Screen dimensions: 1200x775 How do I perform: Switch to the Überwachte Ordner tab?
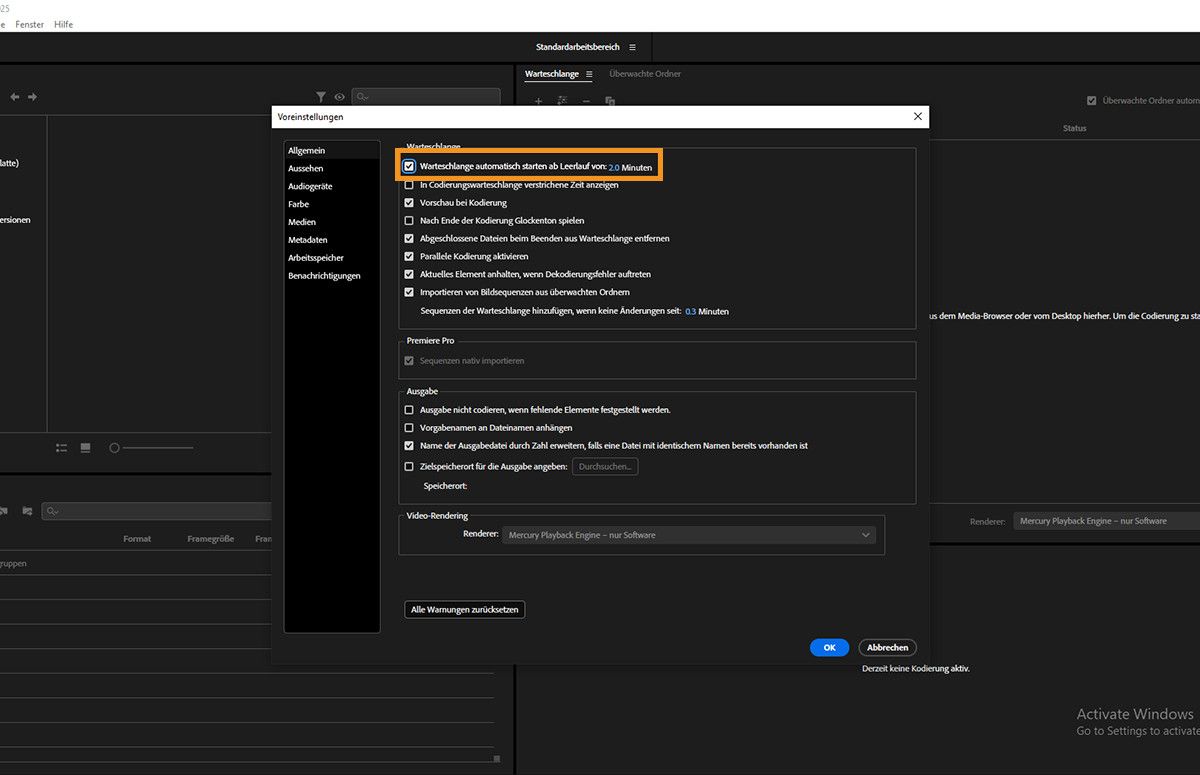[x=645, y=74]
